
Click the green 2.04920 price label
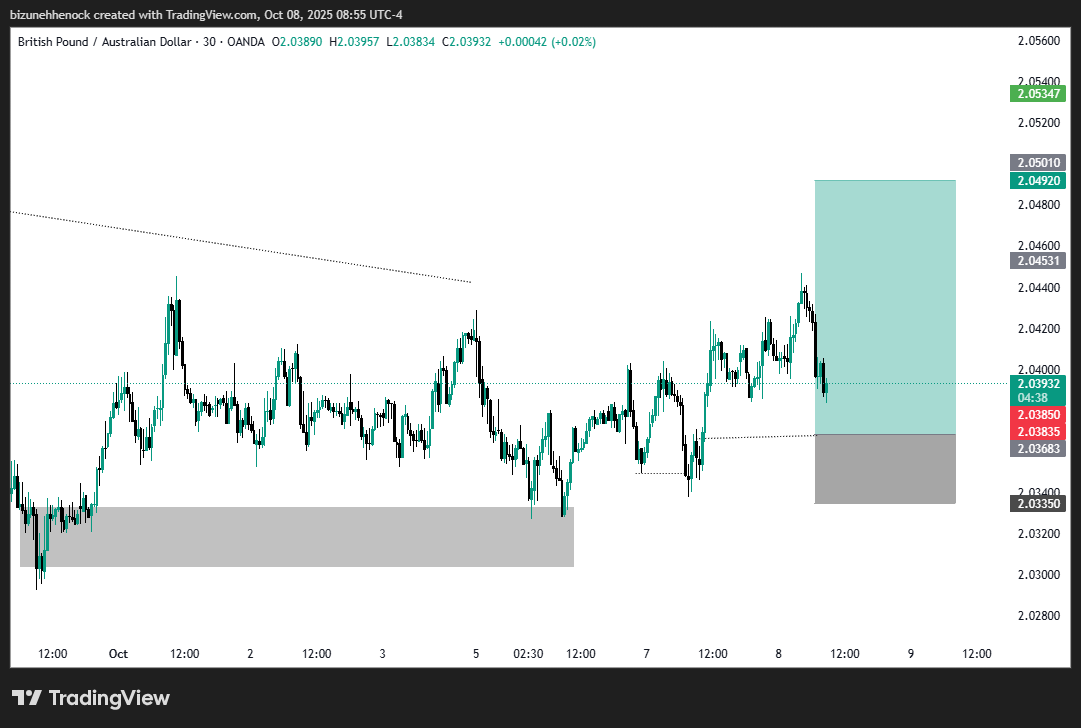(1040, 181)
